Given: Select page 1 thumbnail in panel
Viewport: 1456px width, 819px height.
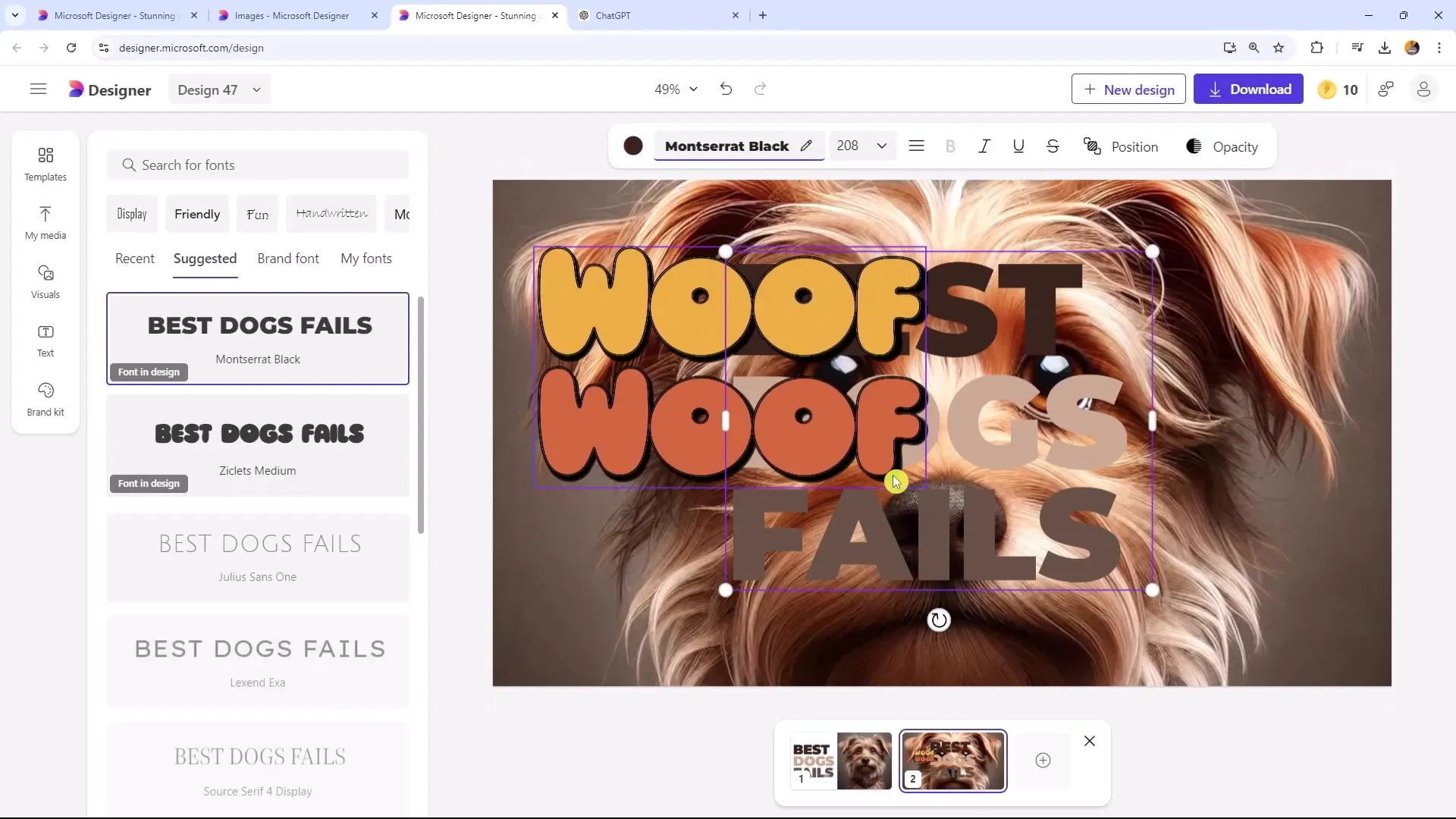Looking at the screenshot, I should (838, 760).
